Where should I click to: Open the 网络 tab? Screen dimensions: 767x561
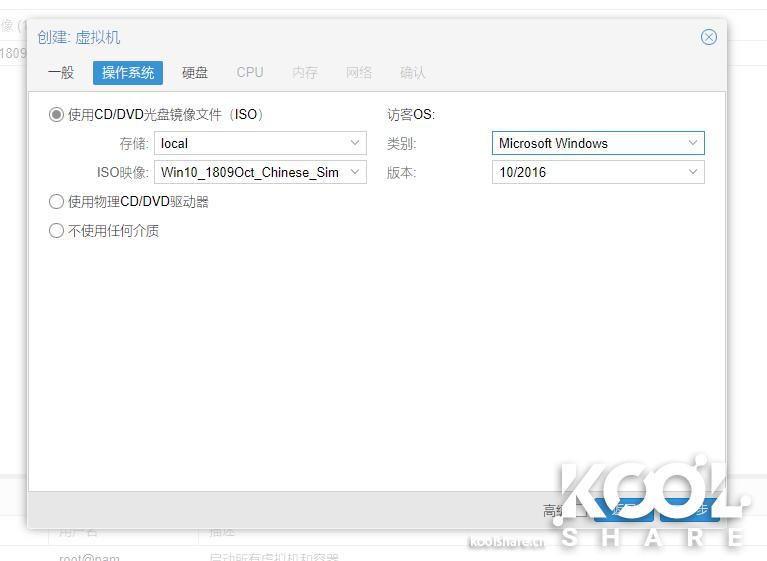359,73
